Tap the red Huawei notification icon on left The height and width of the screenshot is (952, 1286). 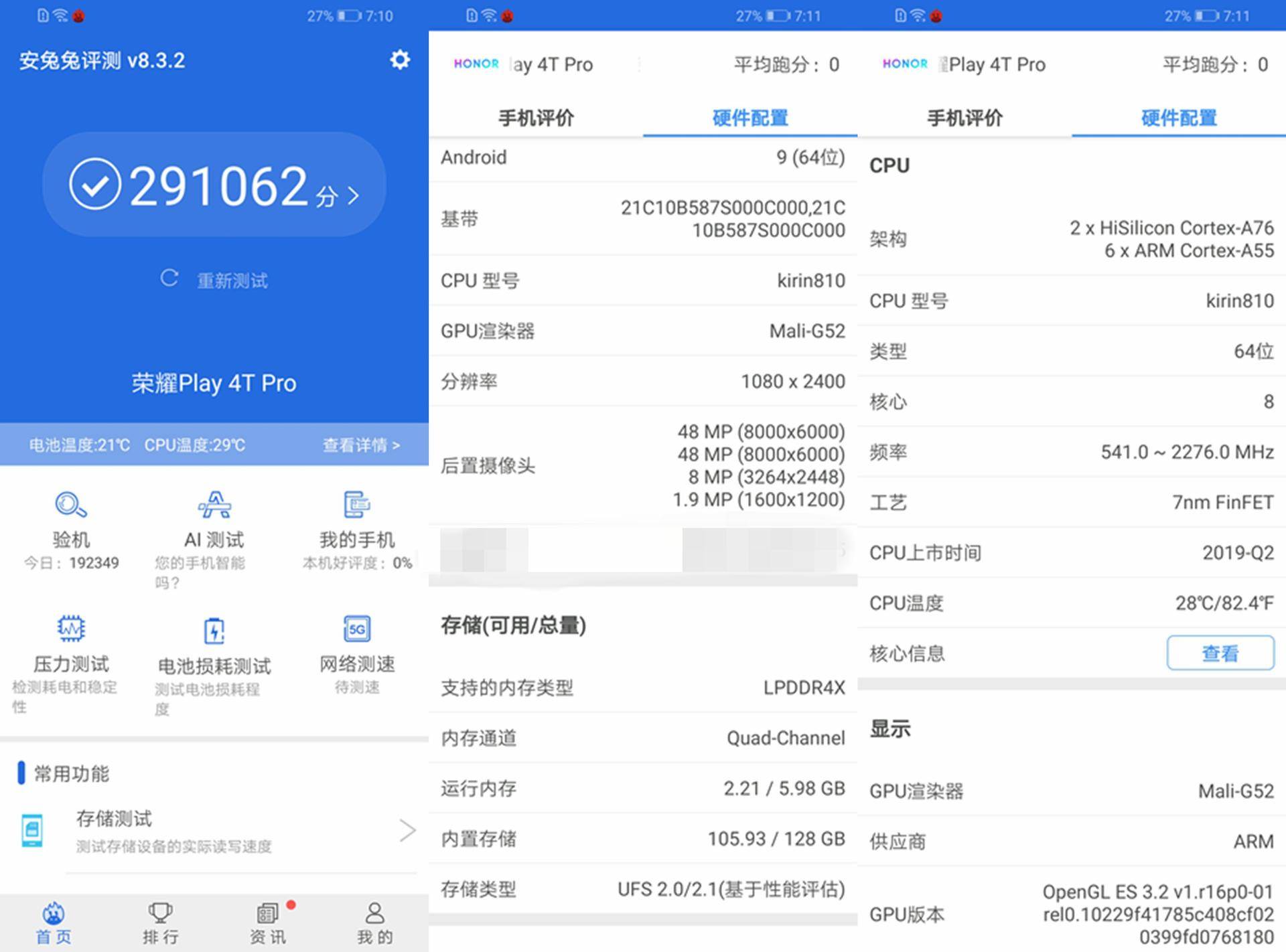(78, 15)
